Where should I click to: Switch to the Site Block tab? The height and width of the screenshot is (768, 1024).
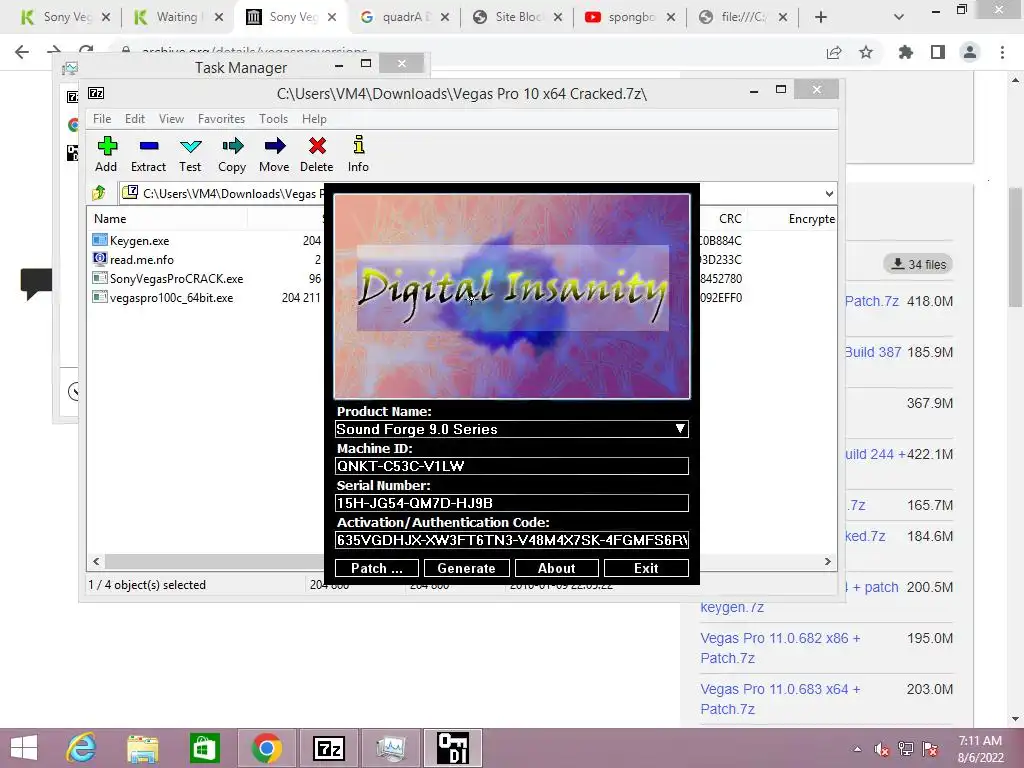coord(517,17)
